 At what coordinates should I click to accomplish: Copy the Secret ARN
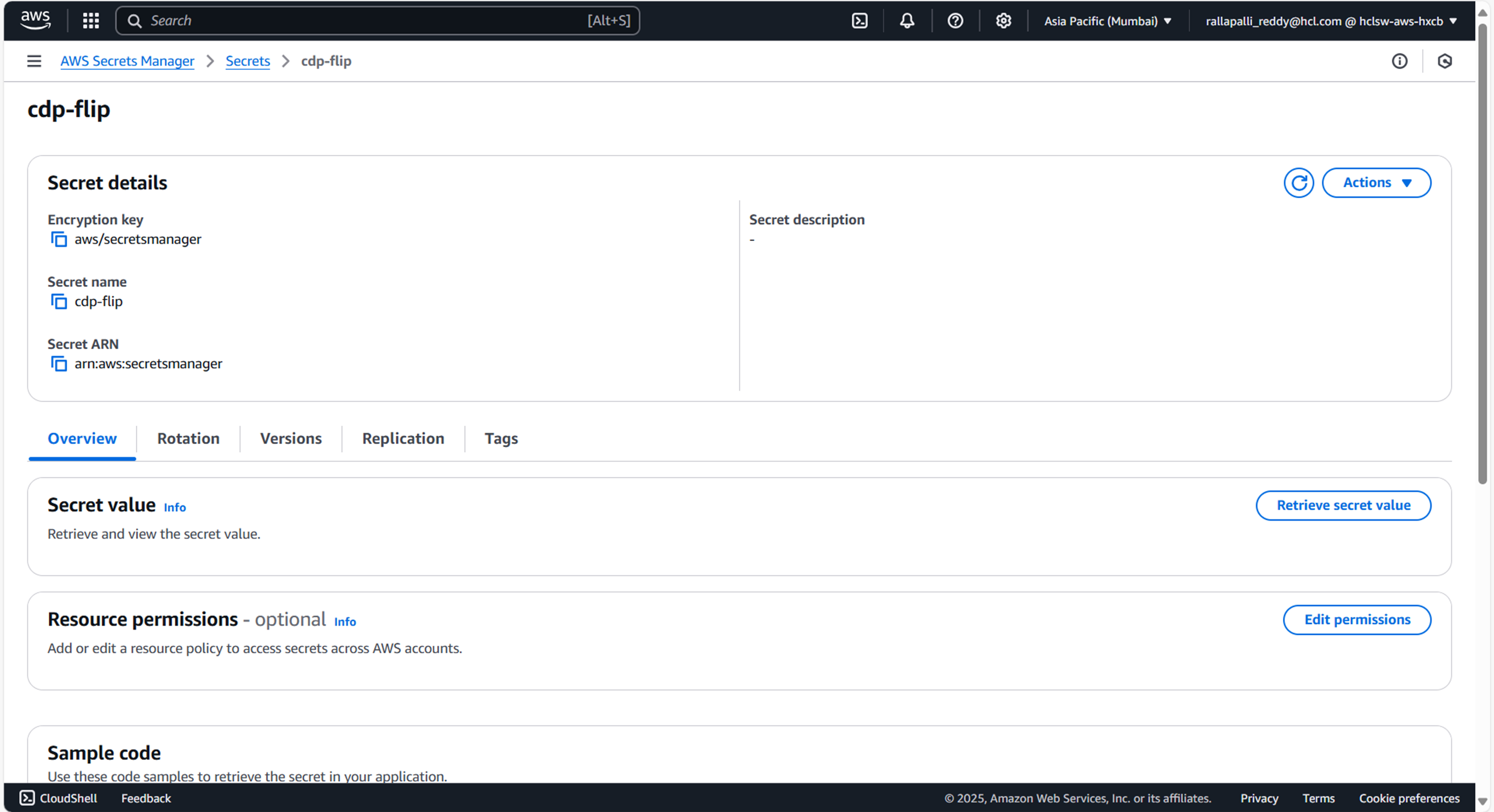(x=59, y=363)
